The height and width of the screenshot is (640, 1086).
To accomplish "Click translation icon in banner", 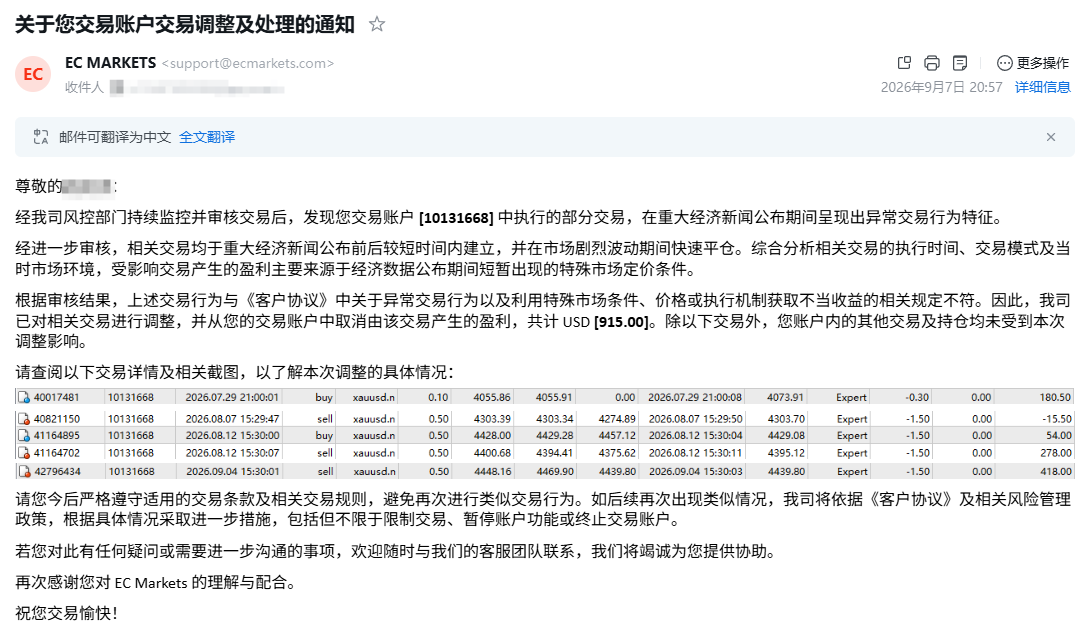I will click(x=41, y=137).
